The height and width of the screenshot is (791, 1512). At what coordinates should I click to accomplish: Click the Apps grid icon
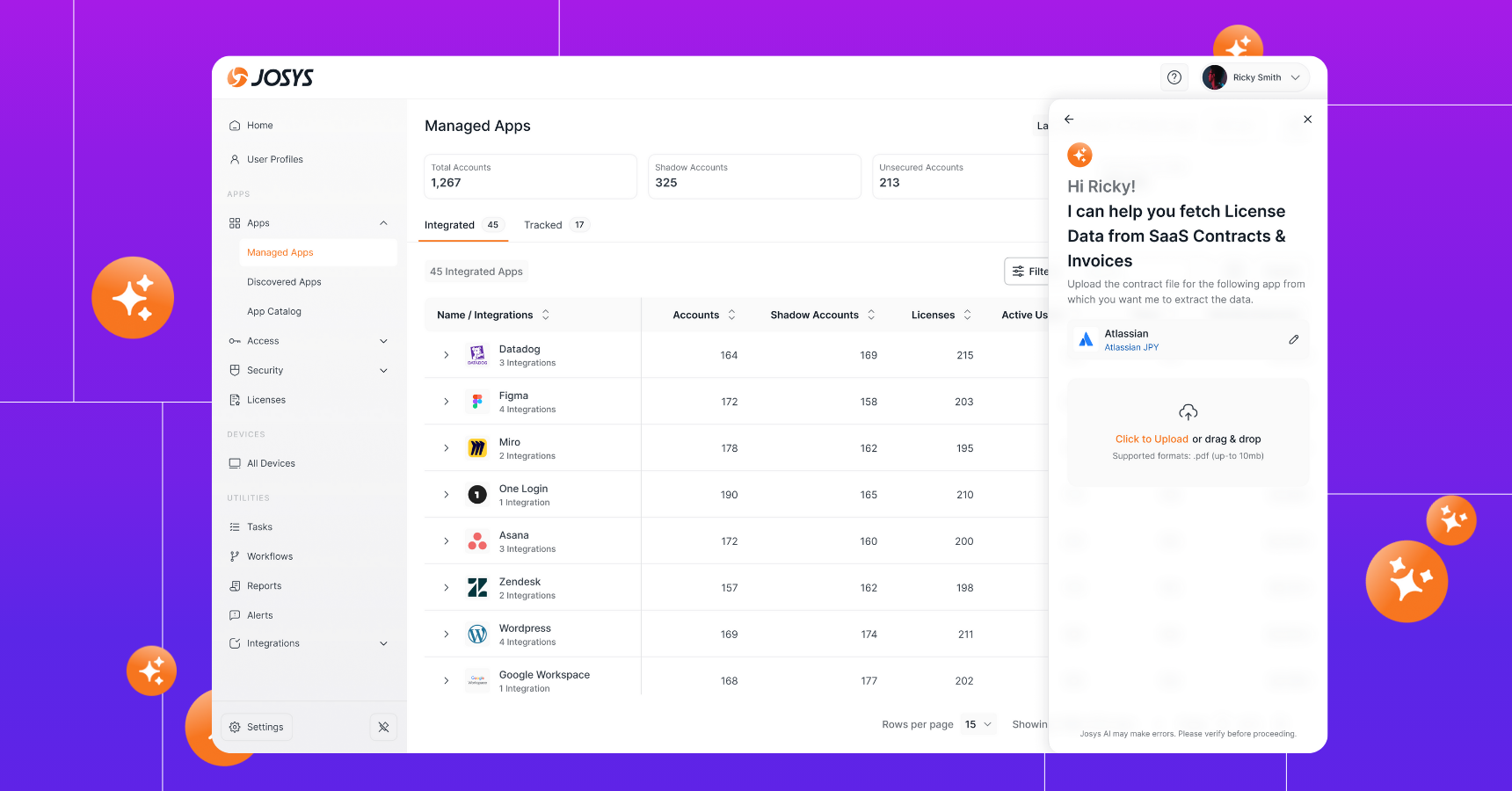tap(235, 223)
